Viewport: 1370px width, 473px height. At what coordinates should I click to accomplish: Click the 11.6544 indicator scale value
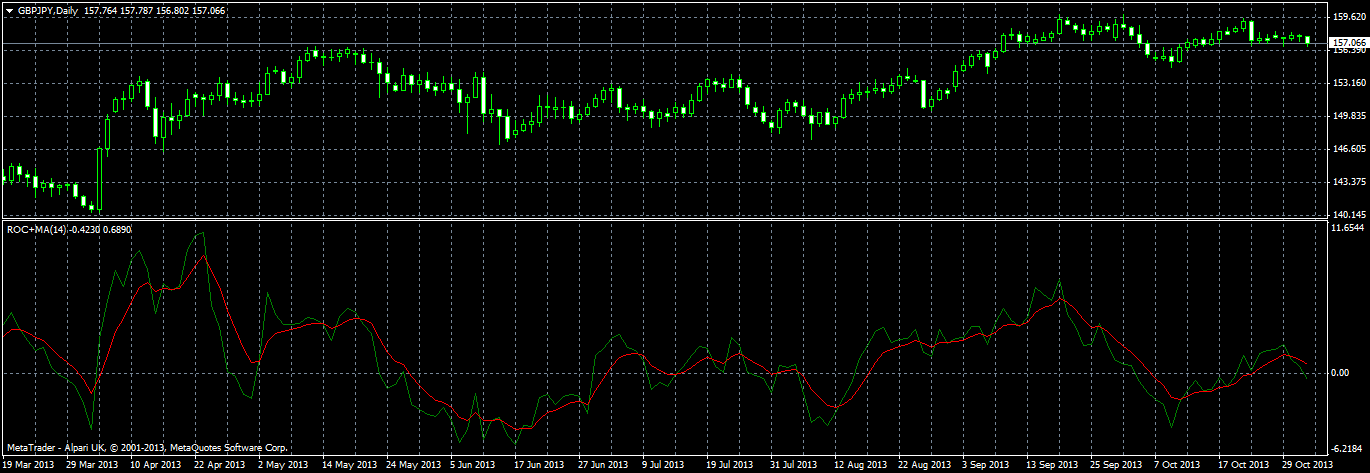1348,229
